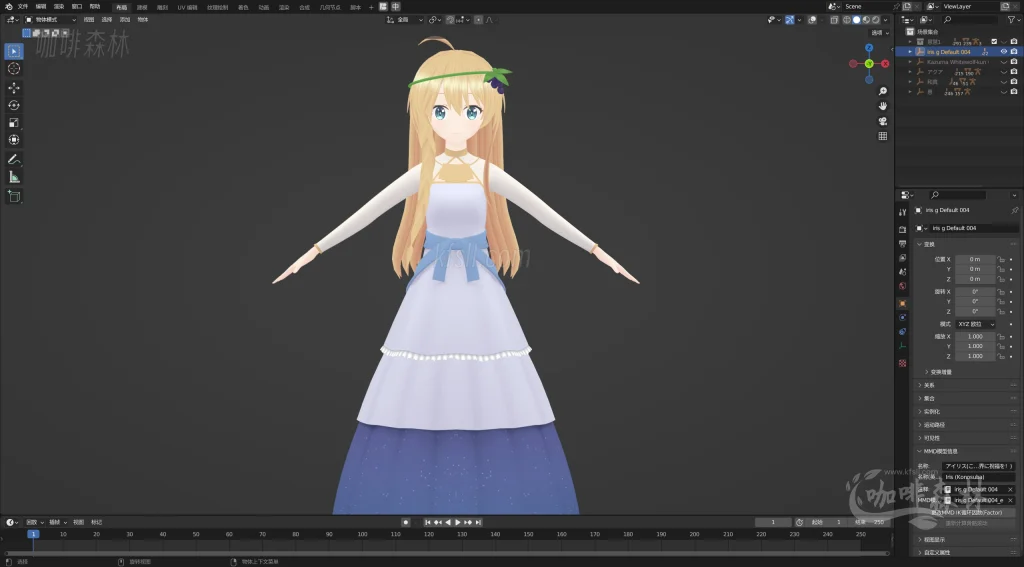Screen dimensions: 1024x567
Task: Open the Render properties tab
Action: point(903,229)
